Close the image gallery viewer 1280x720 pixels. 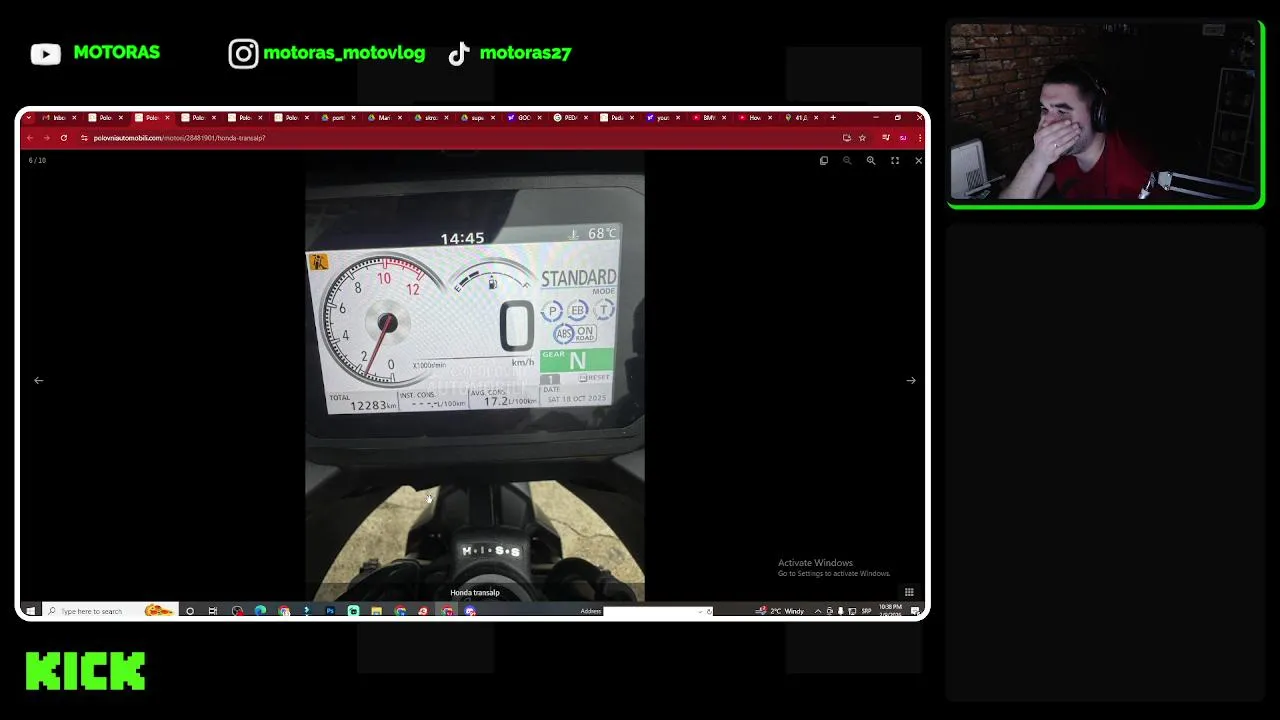coord(918,161)
